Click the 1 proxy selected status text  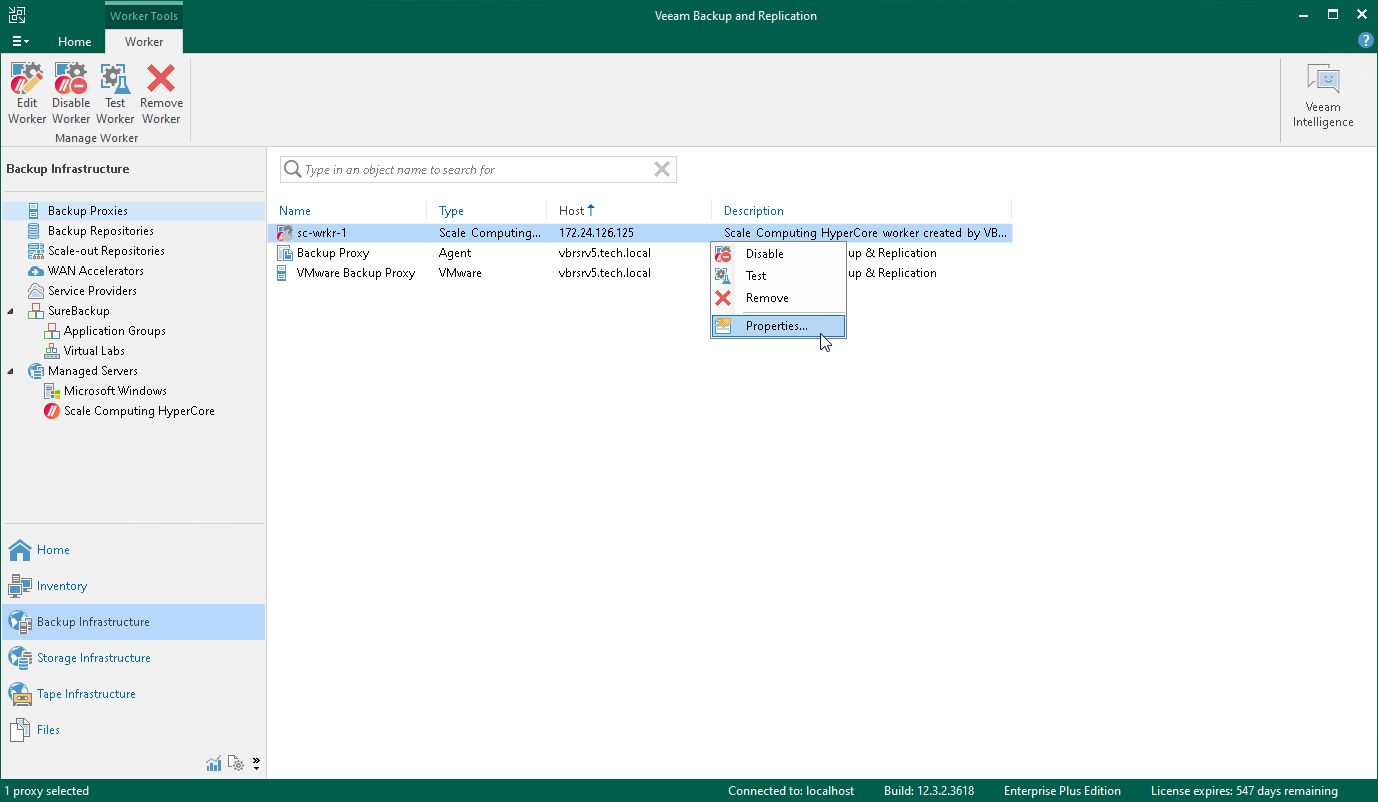pyautogui.click(x=47, y=791)
